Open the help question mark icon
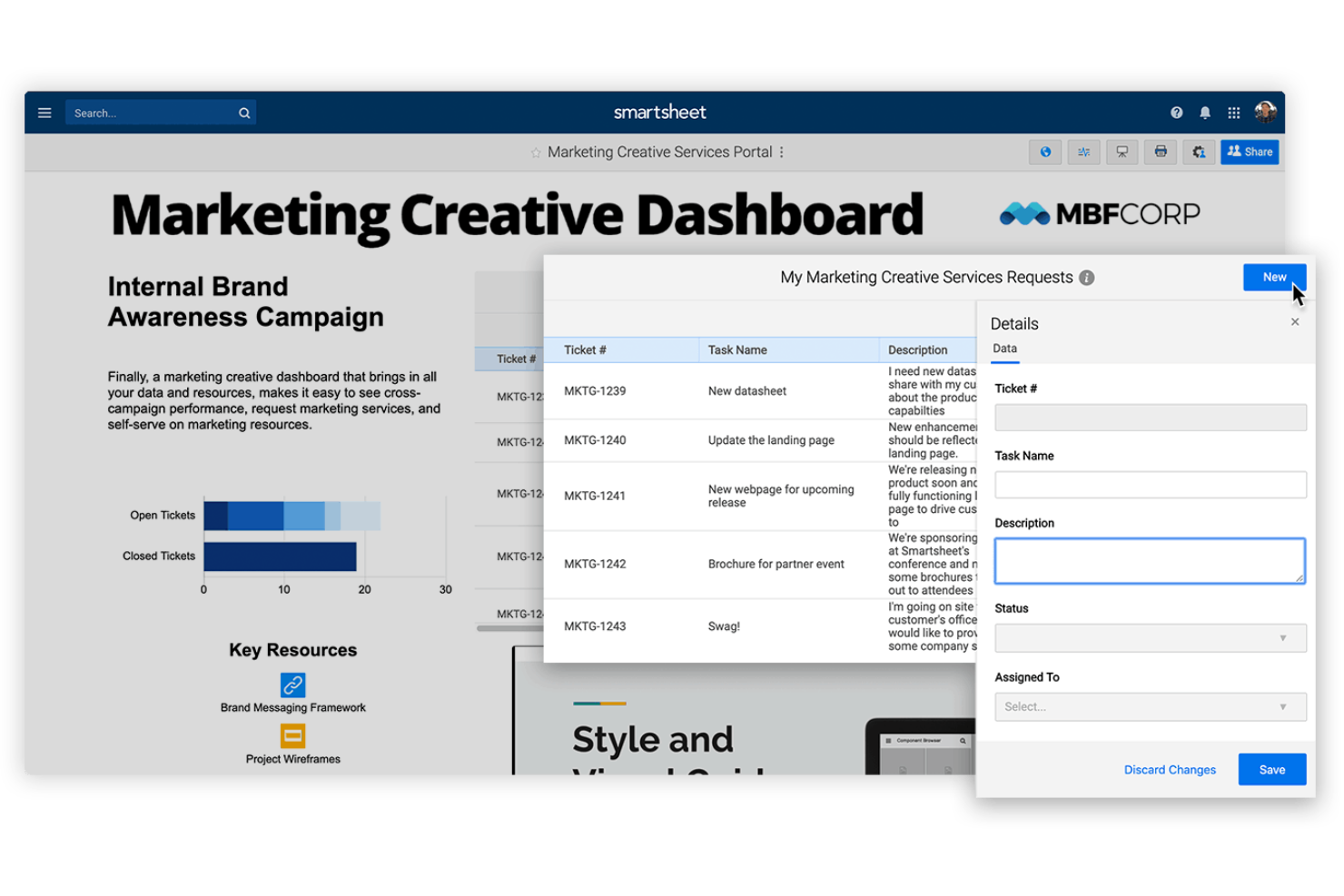The image size is (1344, 896). pos(1176,113)
